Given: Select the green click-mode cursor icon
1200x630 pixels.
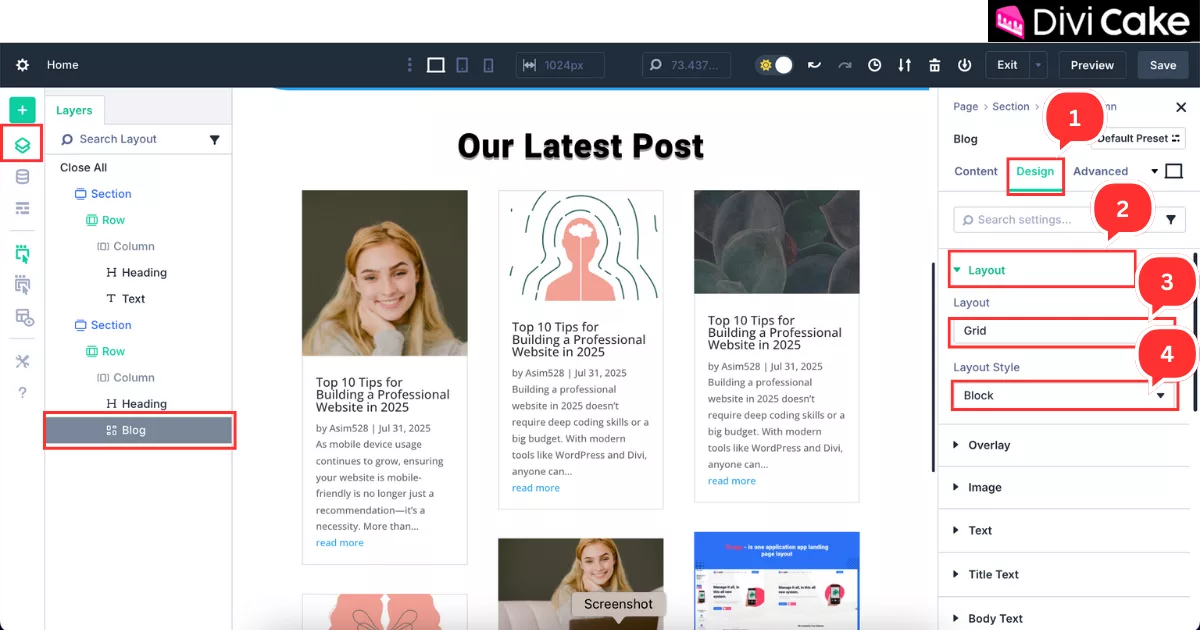Looking at the screenshot, I should click(22, 254).
